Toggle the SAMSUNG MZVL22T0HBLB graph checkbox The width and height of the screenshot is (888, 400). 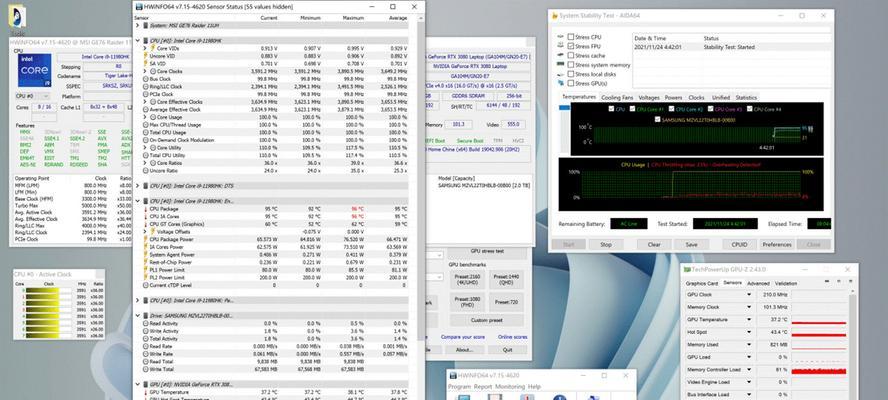(x=657, y=120)
